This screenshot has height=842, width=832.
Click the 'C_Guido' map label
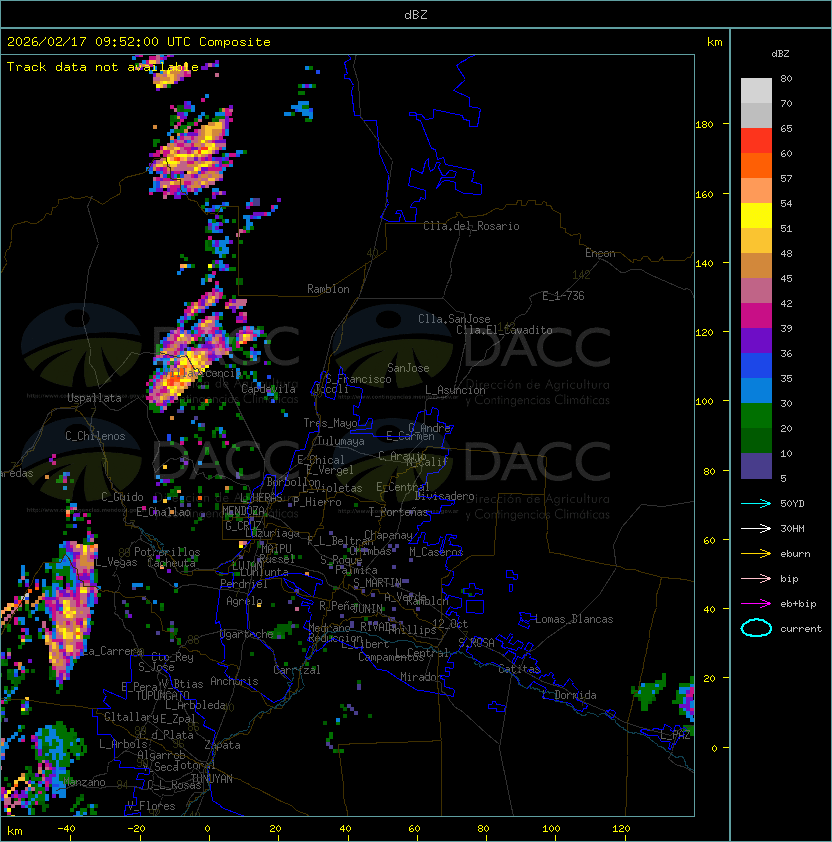[122, 497]
